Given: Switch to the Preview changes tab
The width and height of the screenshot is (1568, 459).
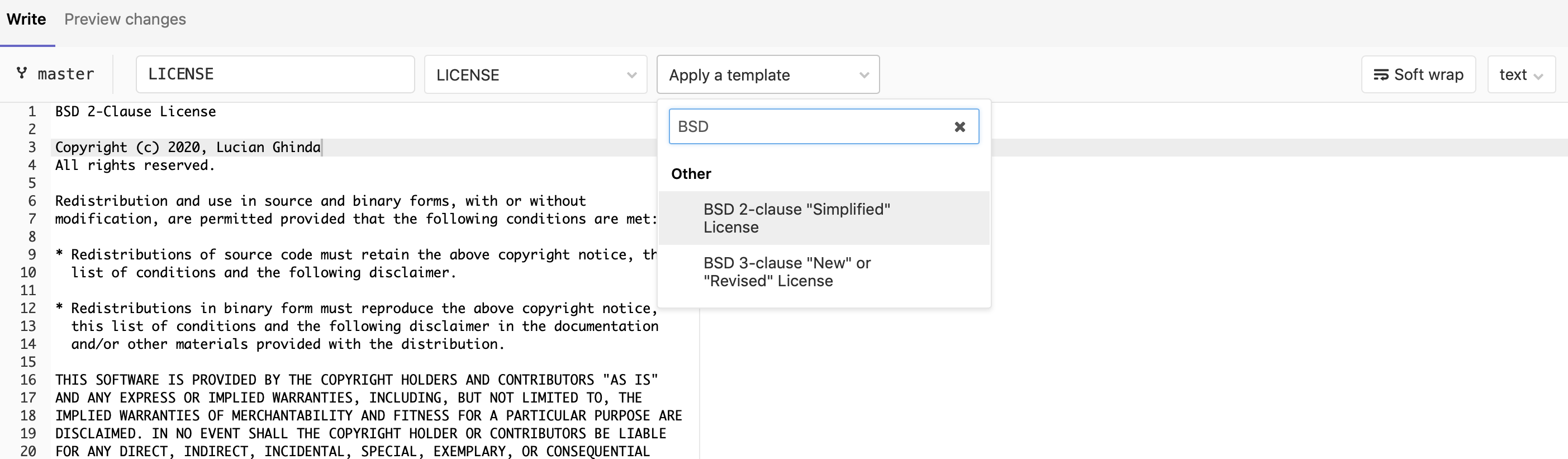Looking at the screenshot, I should pyautogui.click(x=125, y=20).
